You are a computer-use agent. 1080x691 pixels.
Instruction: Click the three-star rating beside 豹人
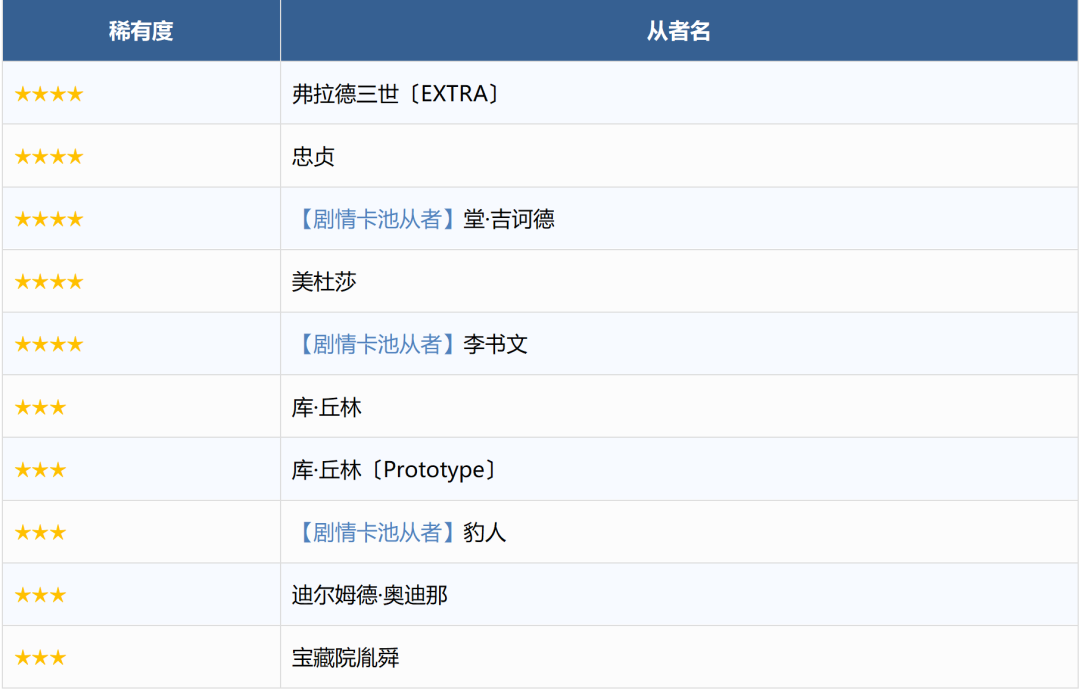[x=41, y=533]
